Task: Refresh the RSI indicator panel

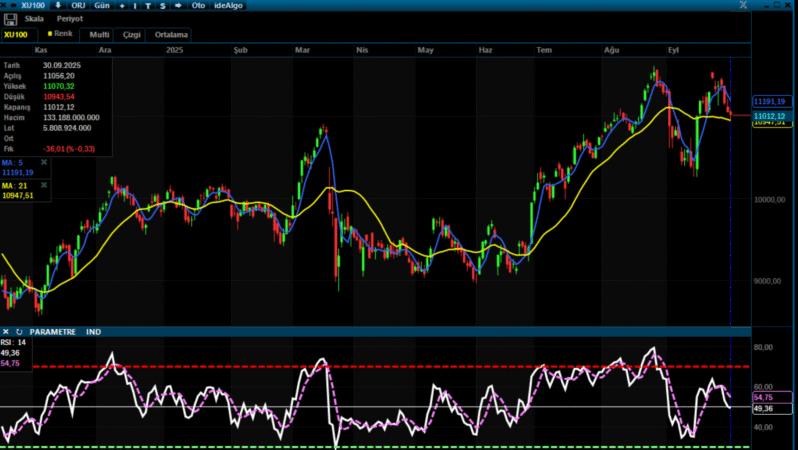Action: 19,331
